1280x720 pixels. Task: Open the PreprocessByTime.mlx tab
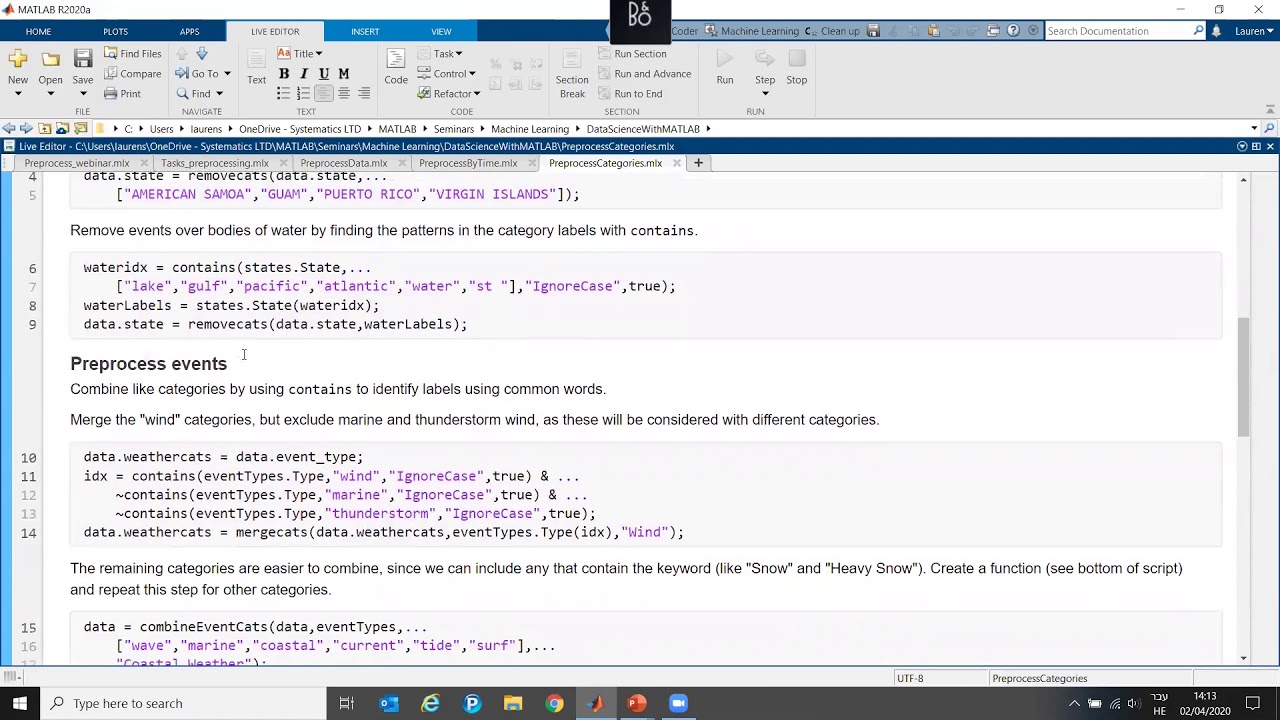[468, 163]
